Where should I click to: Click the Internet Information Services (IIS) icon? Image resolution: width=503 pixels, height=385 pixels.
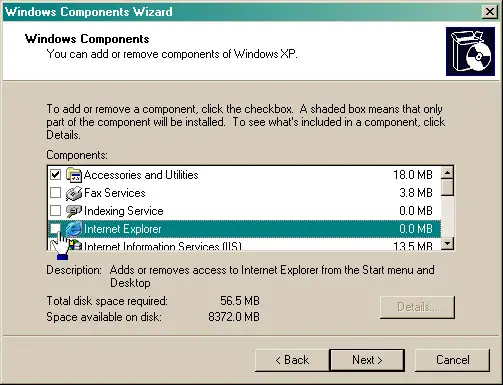pos(75,245)
